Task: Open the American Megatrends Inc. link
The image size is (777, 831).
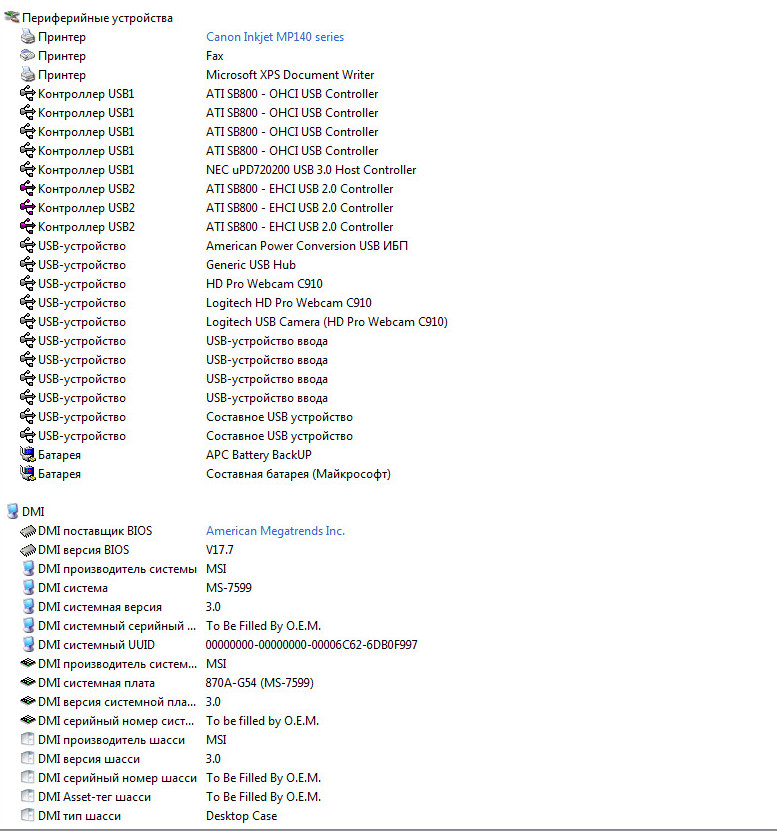Action: pyautogui.click(x=275, y=531)
